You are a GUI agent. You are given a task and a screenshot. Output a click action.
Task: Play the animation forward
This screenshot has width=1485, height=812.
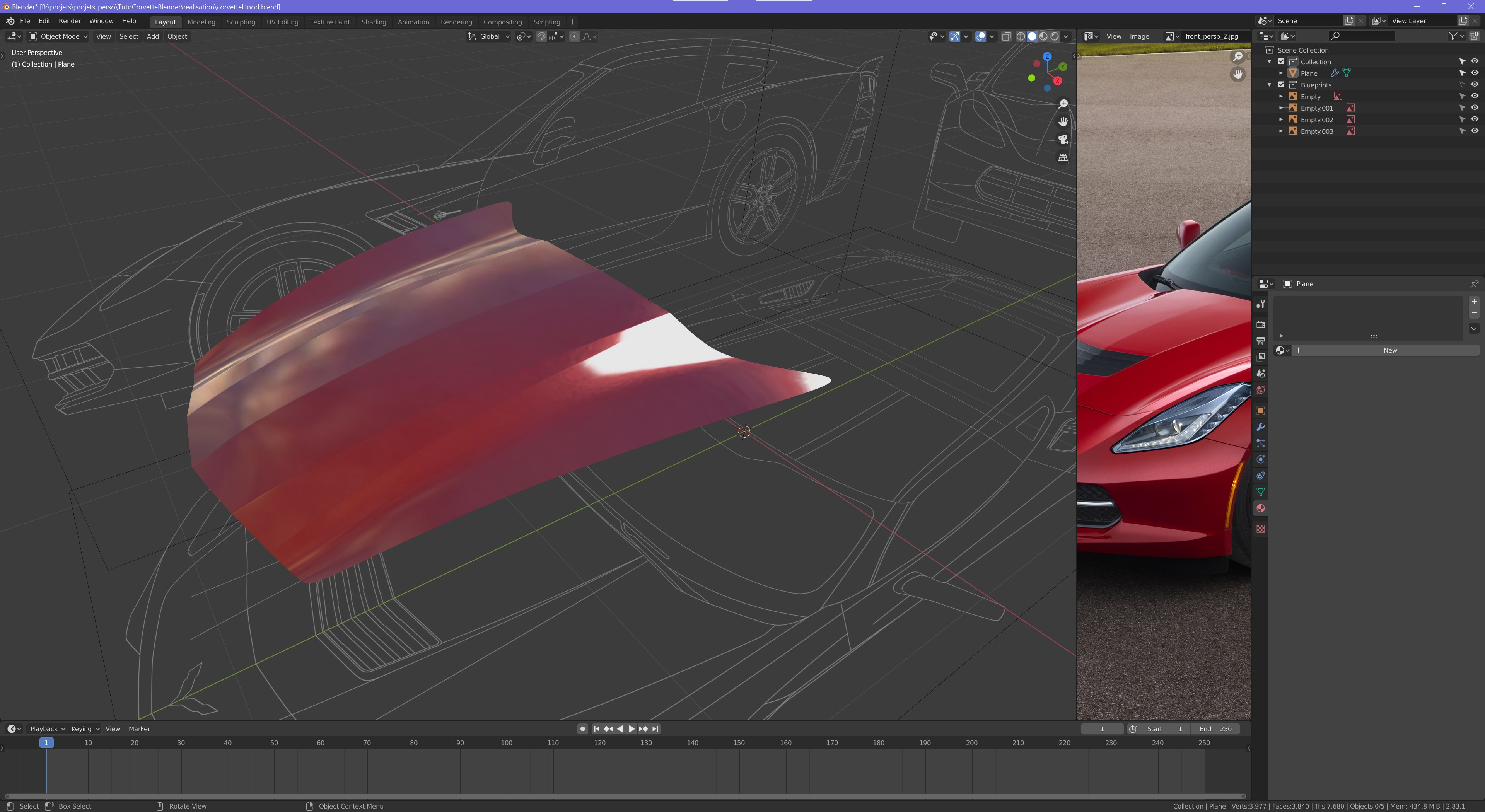click(631, 729)
